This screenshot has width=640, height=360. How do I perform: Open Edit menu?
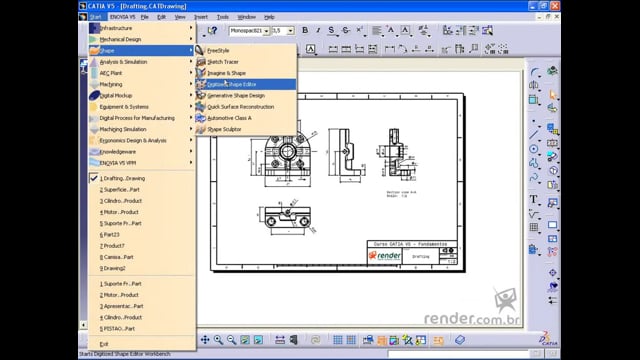point(162,17)
